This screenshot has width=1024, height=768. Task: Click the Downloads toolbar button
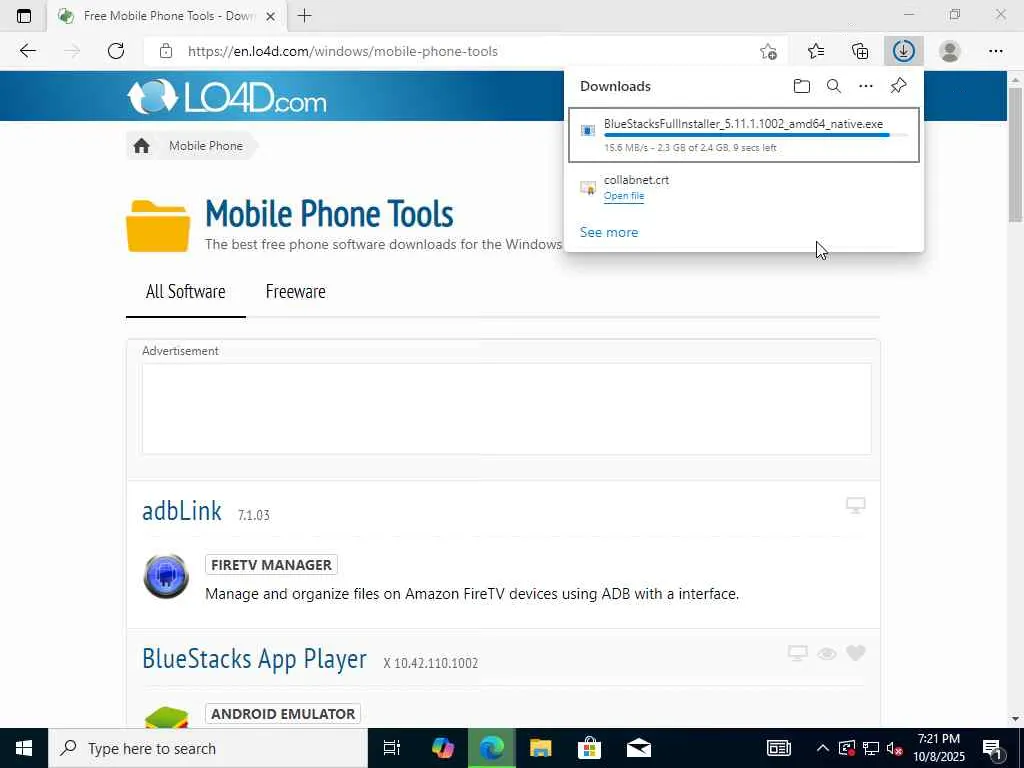click(904, 51)
